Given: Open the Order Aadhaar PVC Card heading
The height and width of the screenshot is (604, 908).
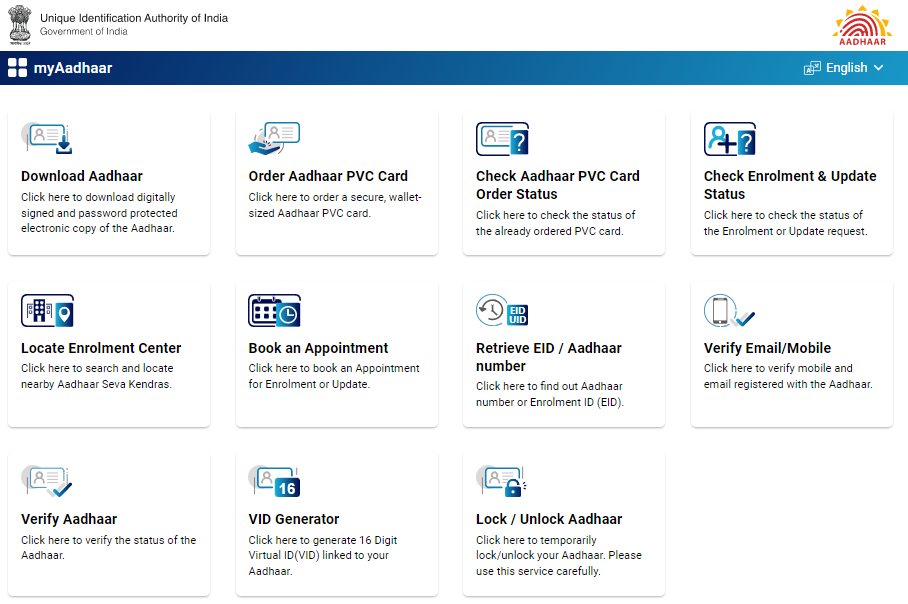Looking at the screenshot, I should click(328, 176).
